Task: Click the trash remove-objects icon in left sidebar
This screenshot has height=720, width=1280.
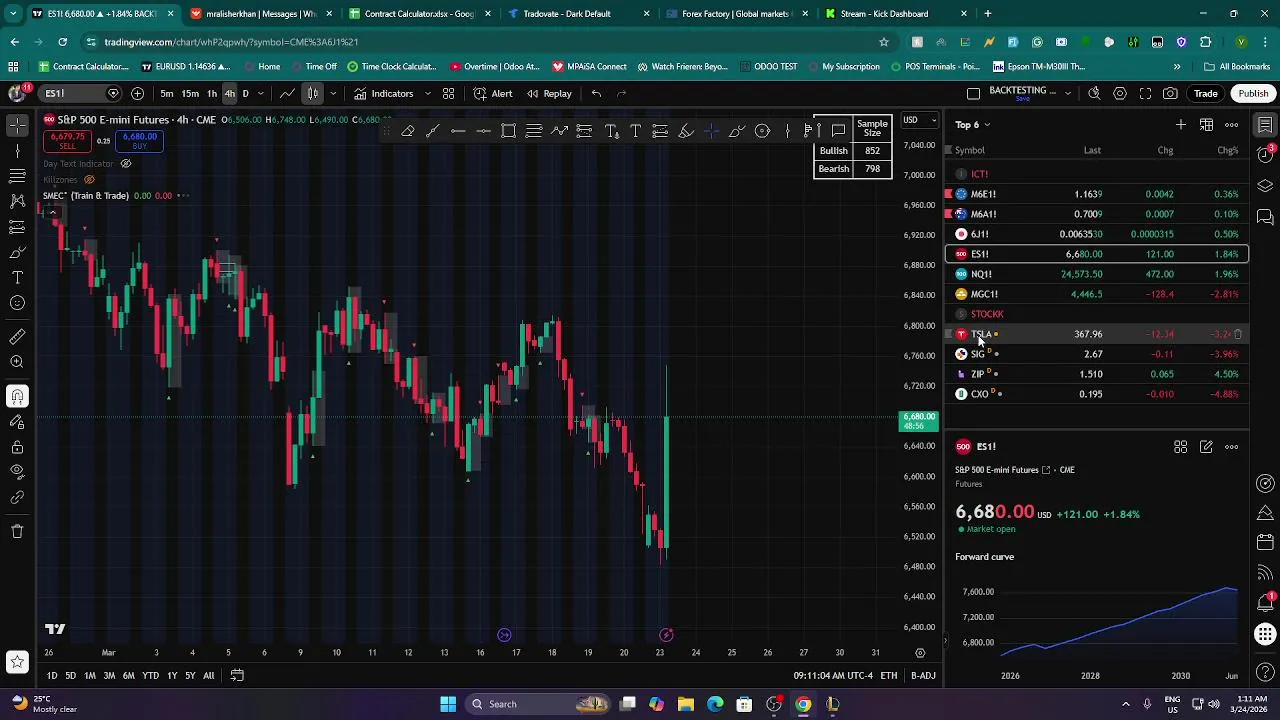Action: (x=17, y=531)
